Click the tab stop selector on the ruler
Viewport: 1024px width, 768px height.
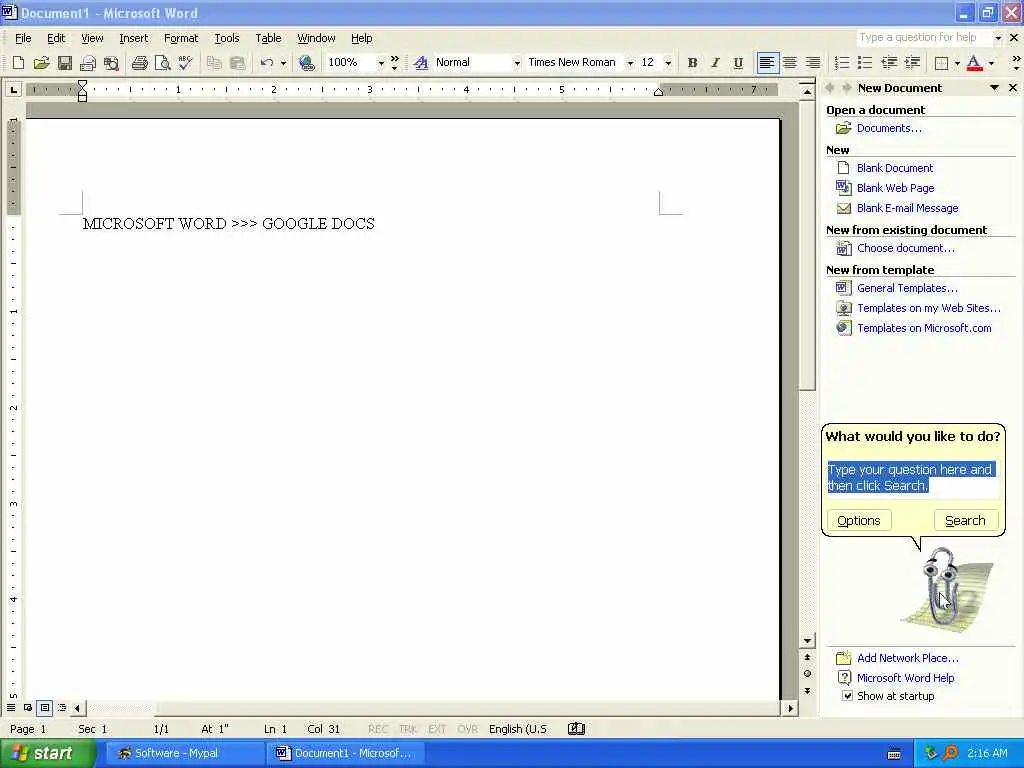tap(13, 89)
